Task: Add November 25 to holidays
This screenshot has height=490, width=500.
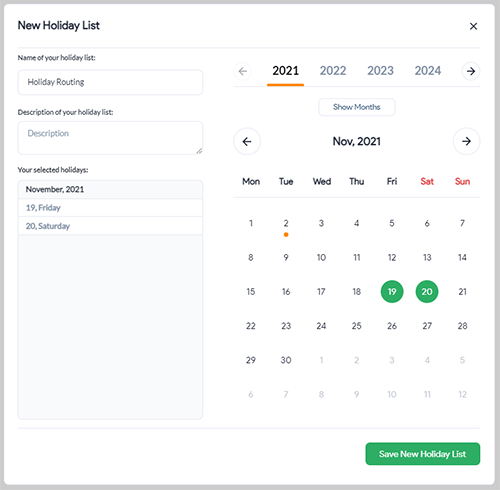Action: click(x=357, y=326)
